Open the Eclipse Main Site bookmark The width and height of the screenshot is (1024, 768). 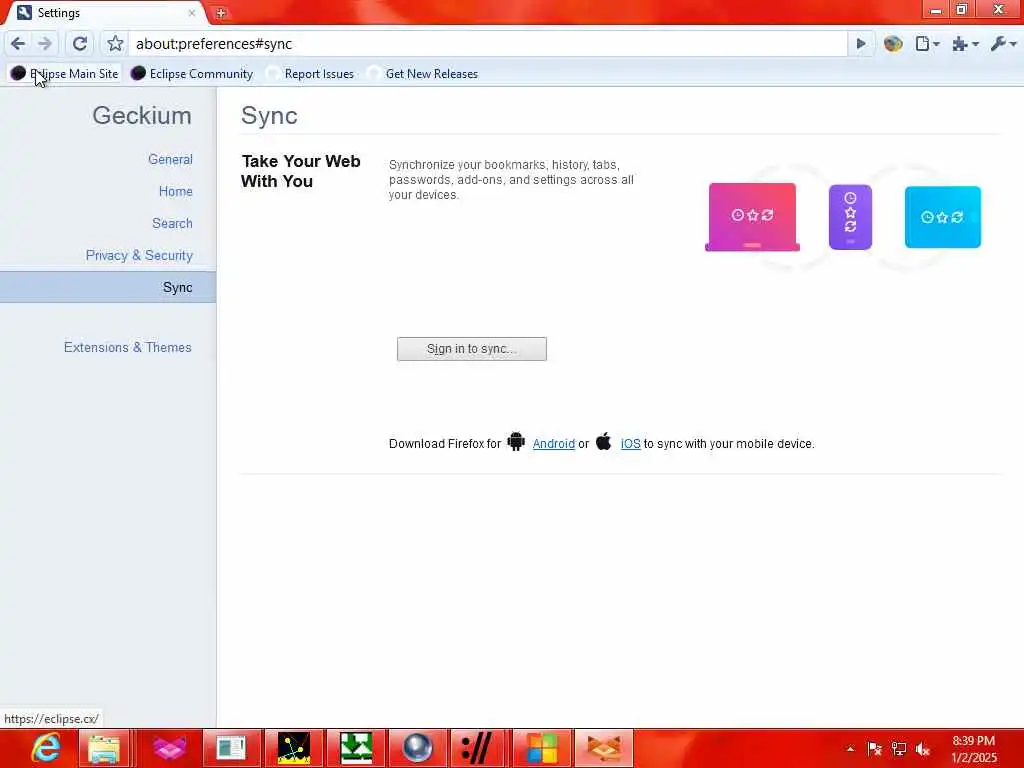64,74
